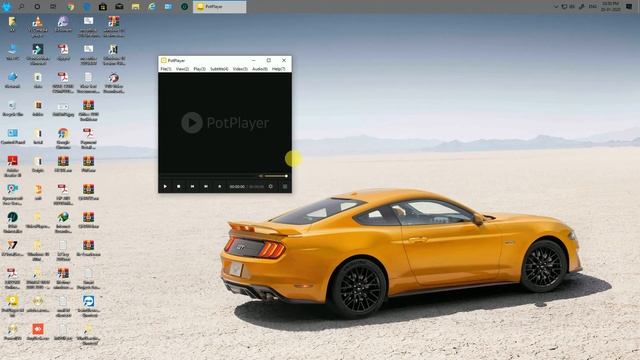This screenshot has width=640, height=360.
Task: Open the File menu in PotPlayer
Action: coord(166,69)
